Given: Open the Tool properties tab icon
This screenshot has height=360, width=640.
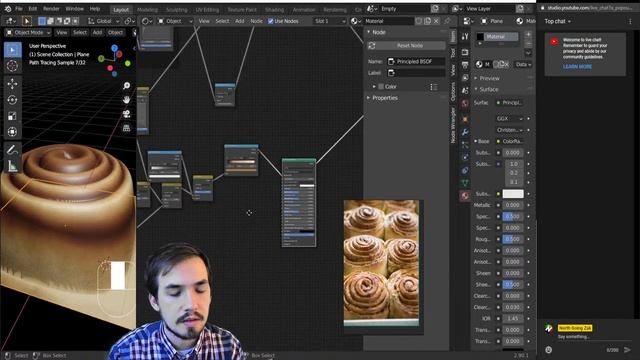Looking at the screenshot, I should [x=465, y=37].
